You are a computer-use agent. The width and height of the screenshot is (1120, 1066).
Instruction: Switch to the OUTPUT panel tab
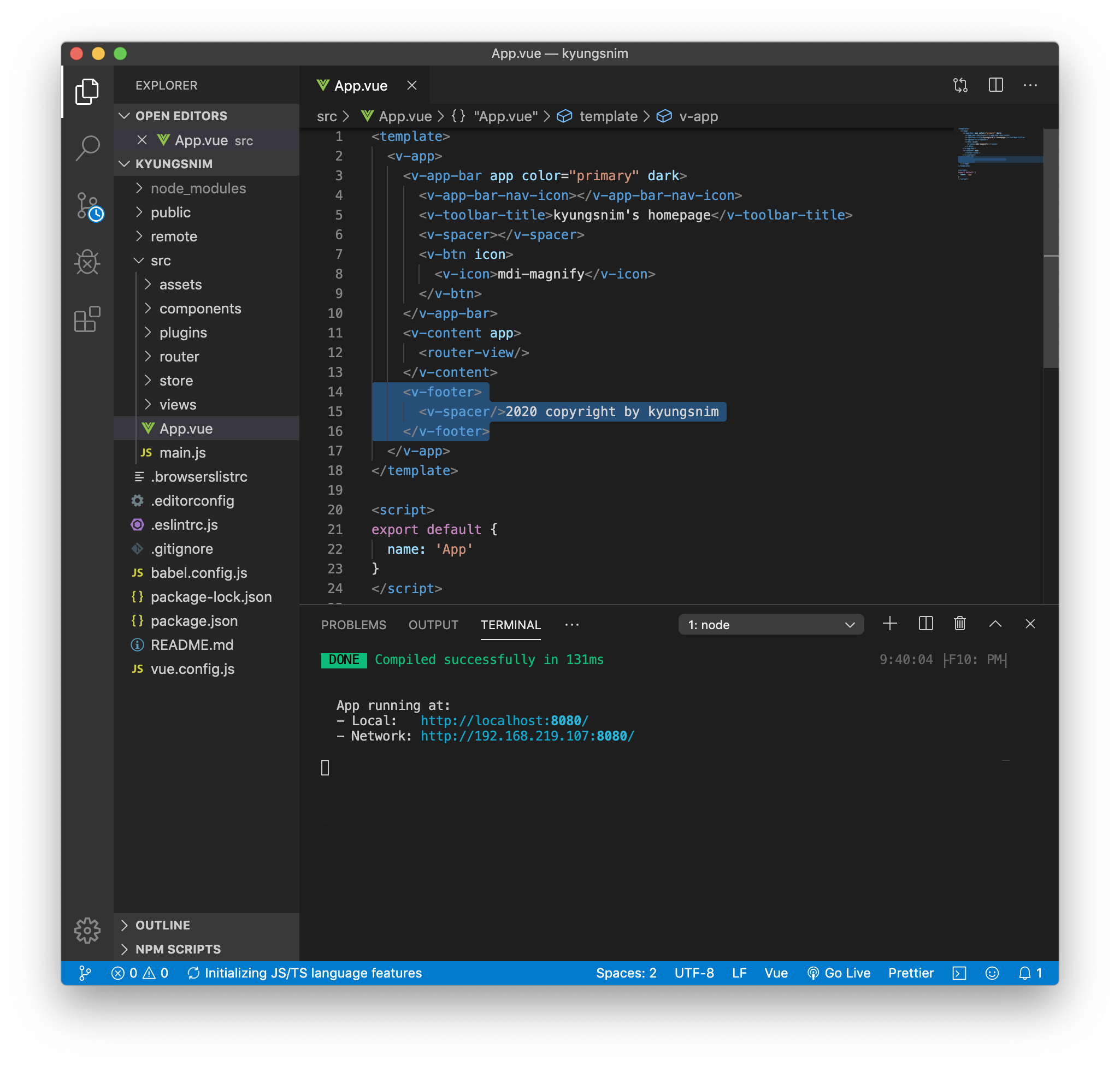pos(433,625)
